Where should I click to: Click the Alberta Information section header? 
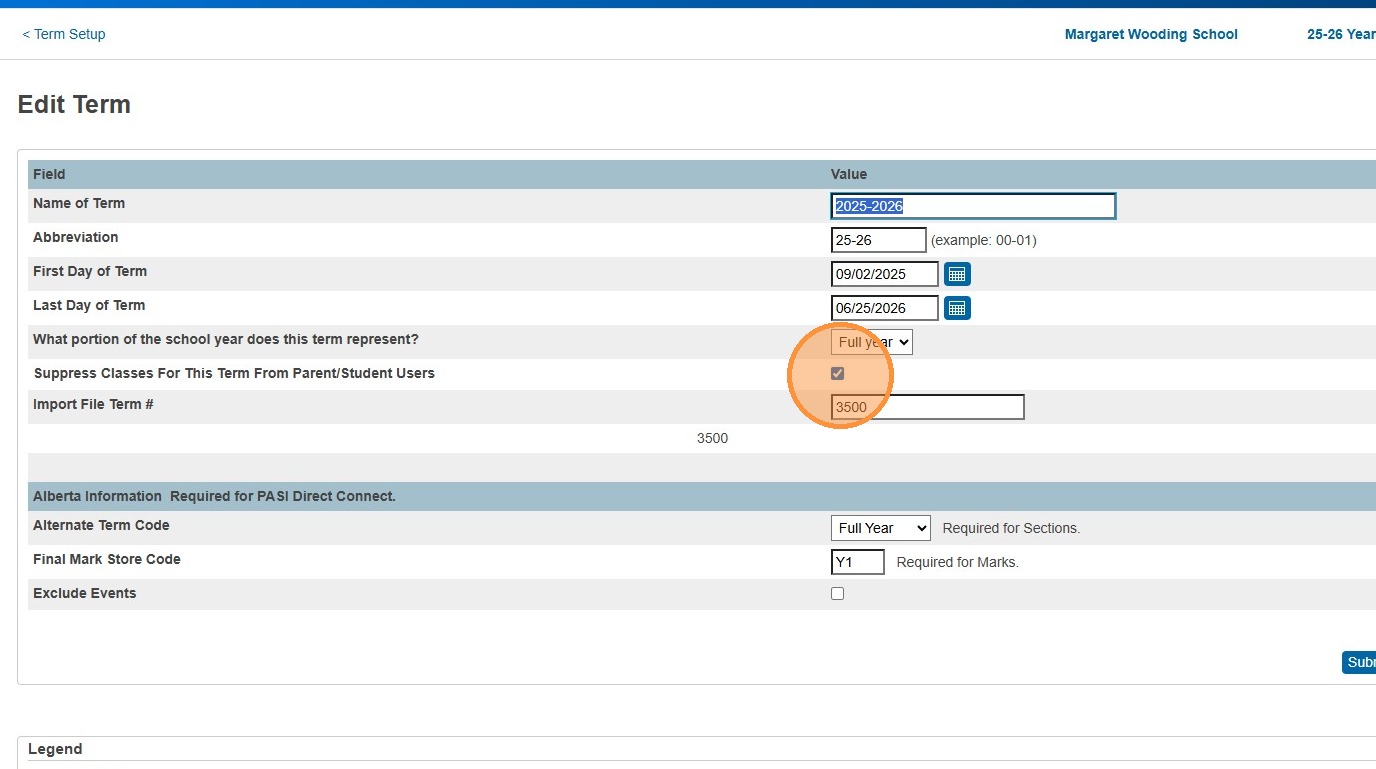click(214, 496)
